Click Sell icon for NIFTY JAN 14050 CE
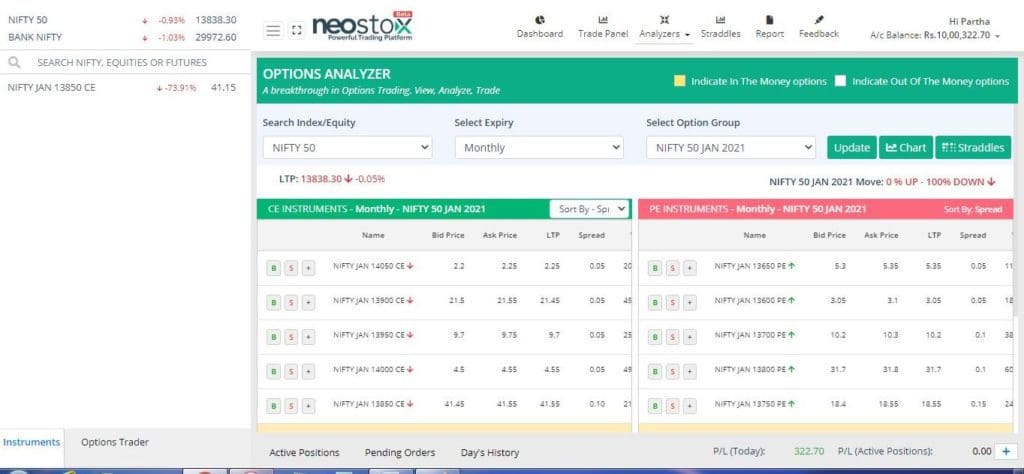This screenshot has width=1024, height=474. (291, 268)
